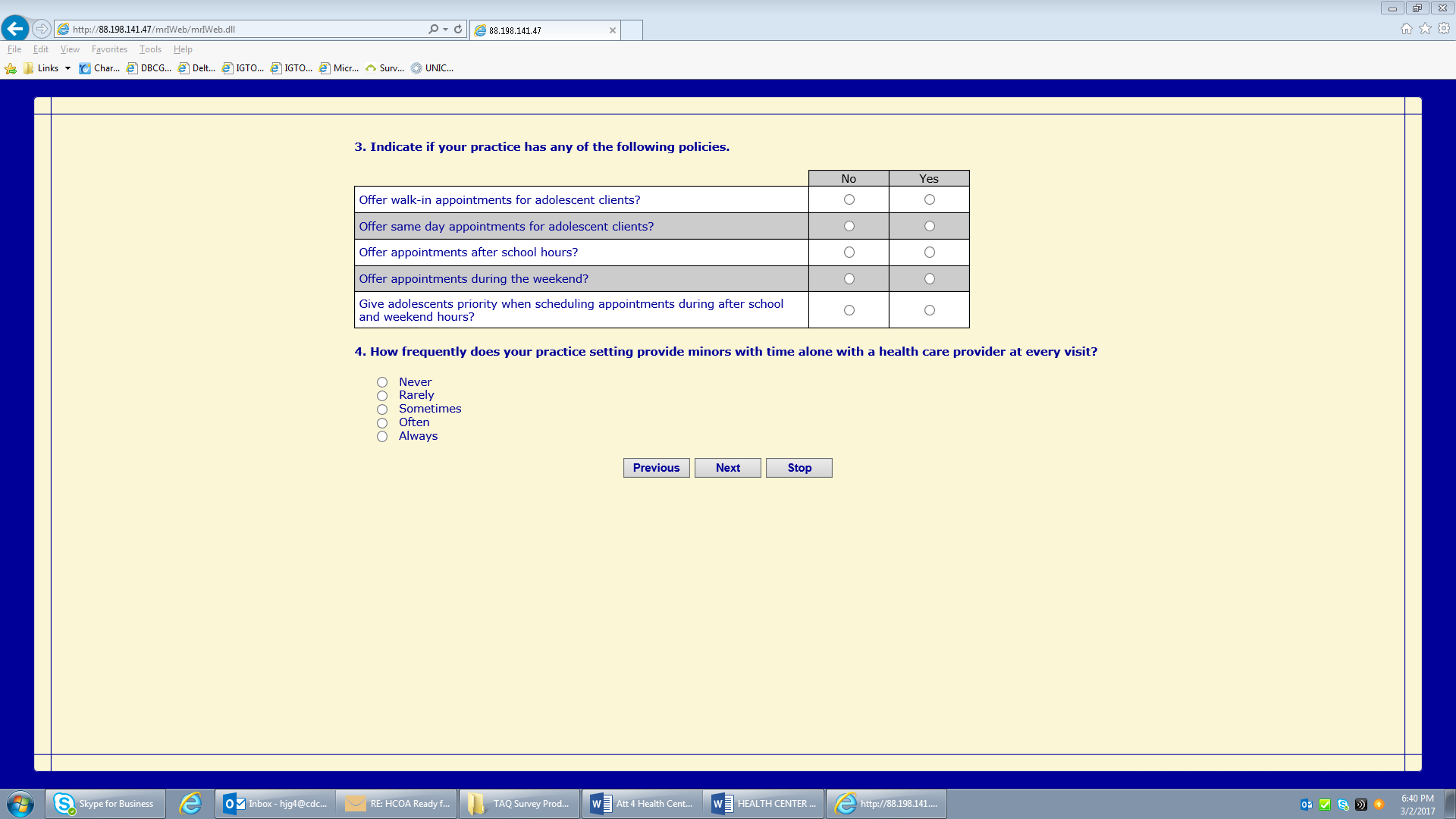Click the Add to Favorites bar icon

[x=11, y=68]
